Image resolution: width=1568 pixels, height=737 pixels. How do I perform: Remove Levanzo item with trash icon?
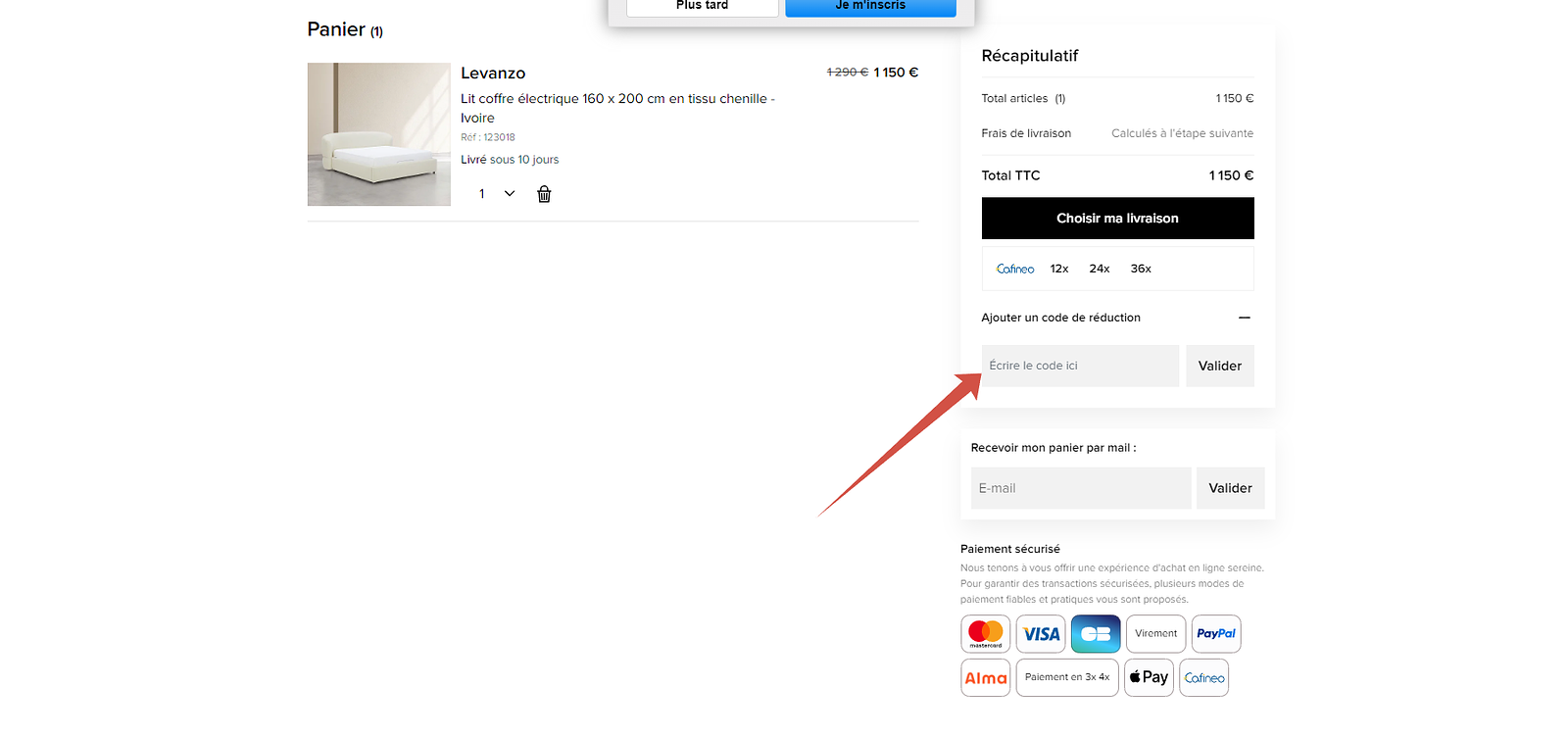point(544,194)
